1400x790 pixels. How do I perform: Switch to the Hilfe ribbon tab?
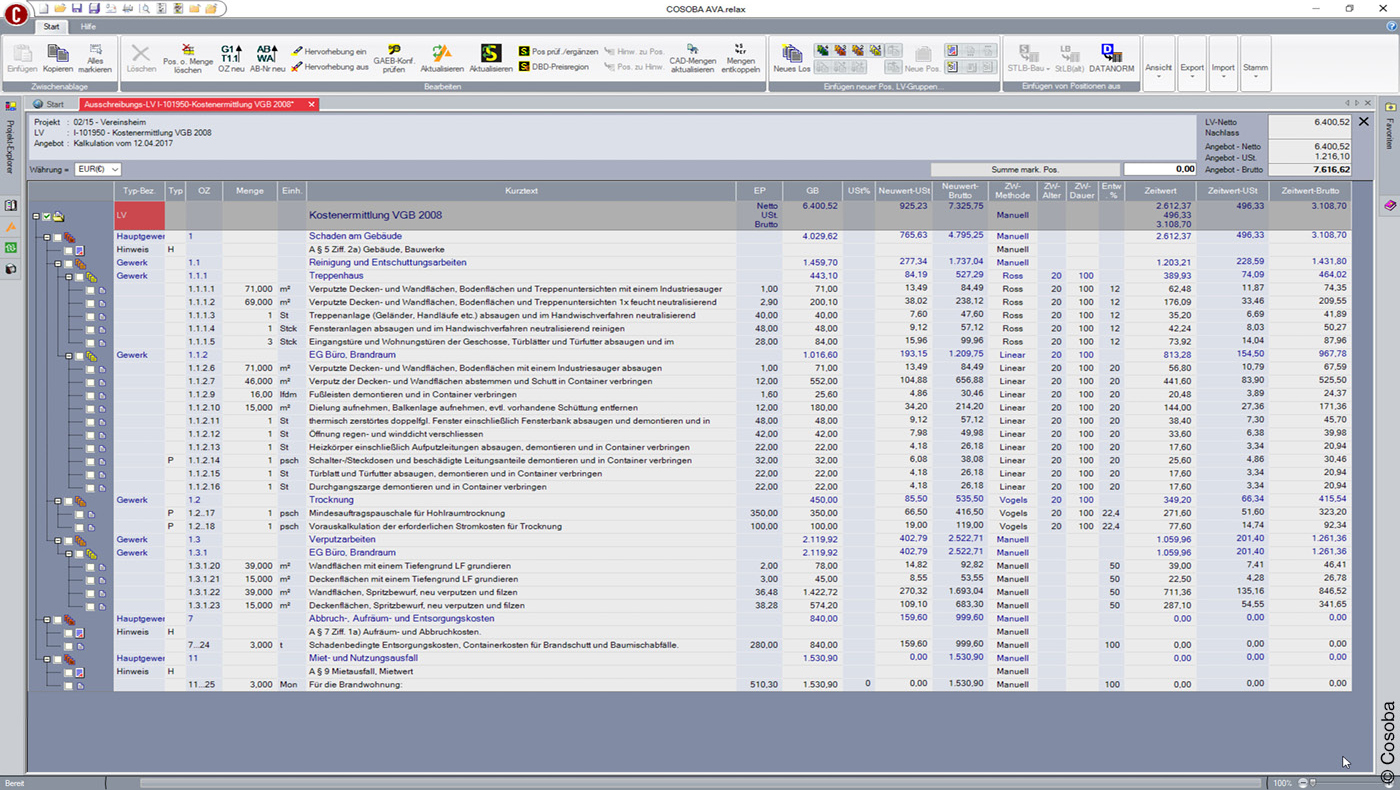click(x=88, y=27)
